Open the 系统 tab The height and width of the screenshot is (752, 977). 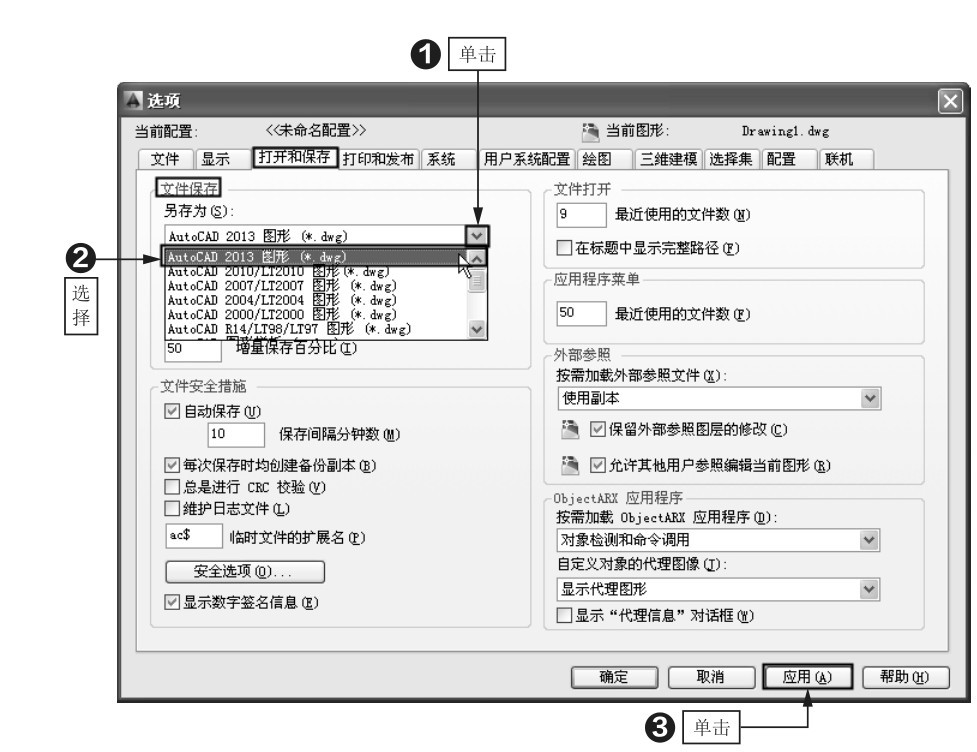click(447, 159)
